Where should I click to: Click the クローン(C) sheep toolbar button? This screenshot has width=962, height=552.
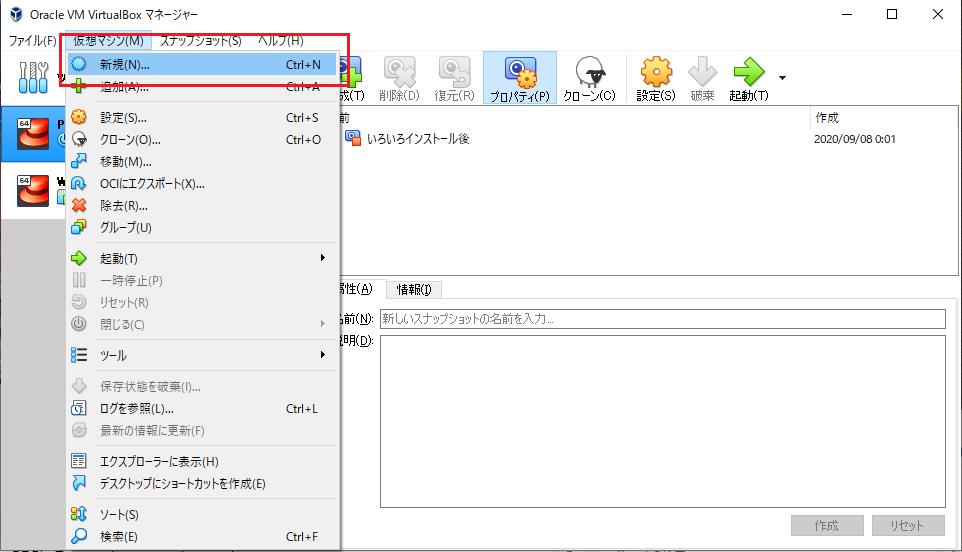590,78
